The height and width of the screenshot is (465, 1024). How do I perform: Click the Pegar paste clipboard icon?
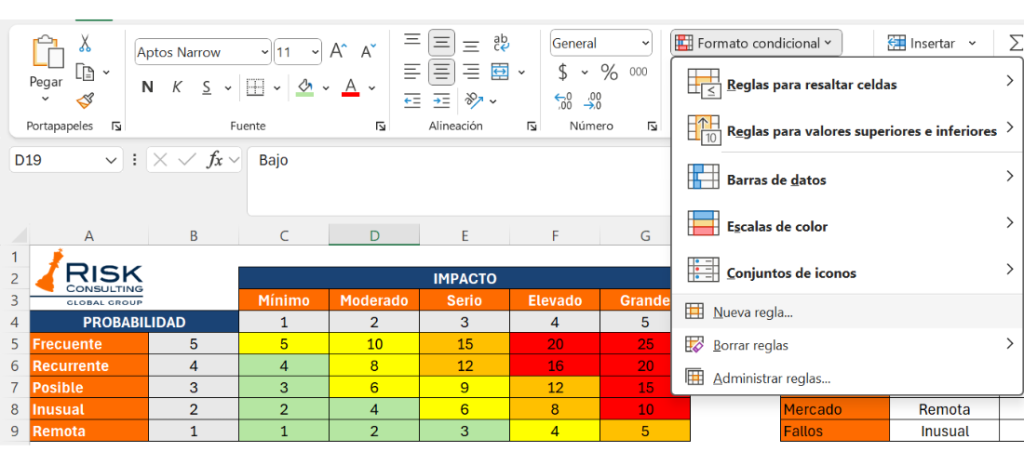click(47, 53)
